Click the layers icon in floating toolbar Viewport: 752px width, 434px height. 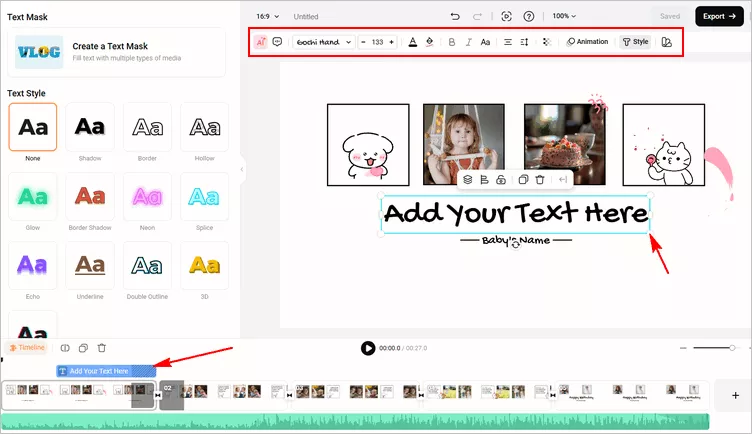(x=468, y=180)
